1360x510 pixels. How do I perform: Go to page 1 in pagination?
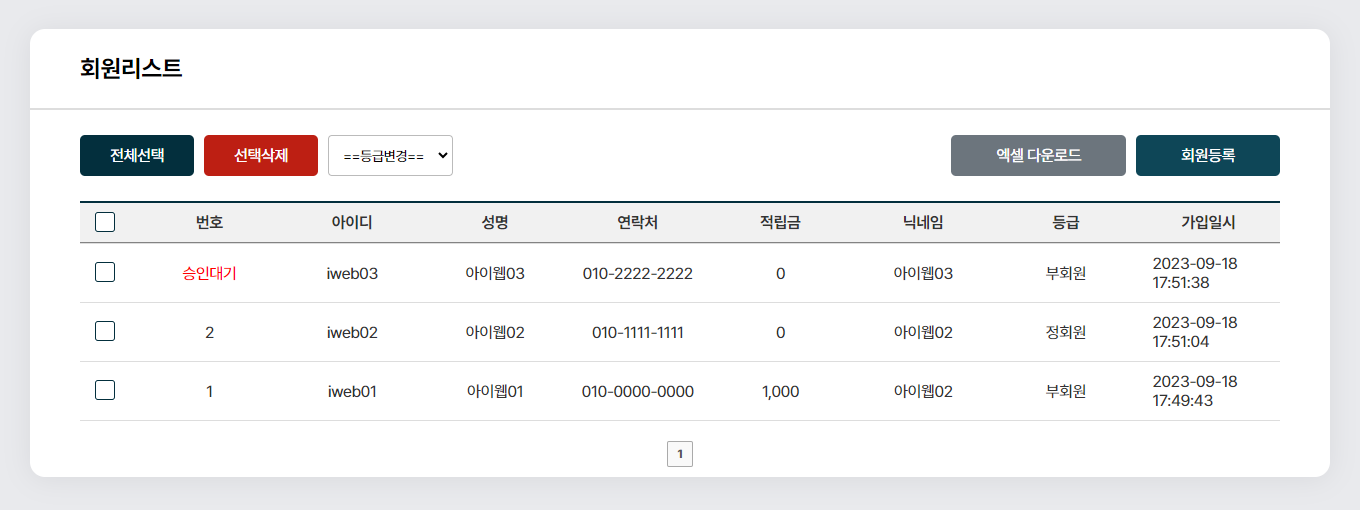[x=680, y=454]
